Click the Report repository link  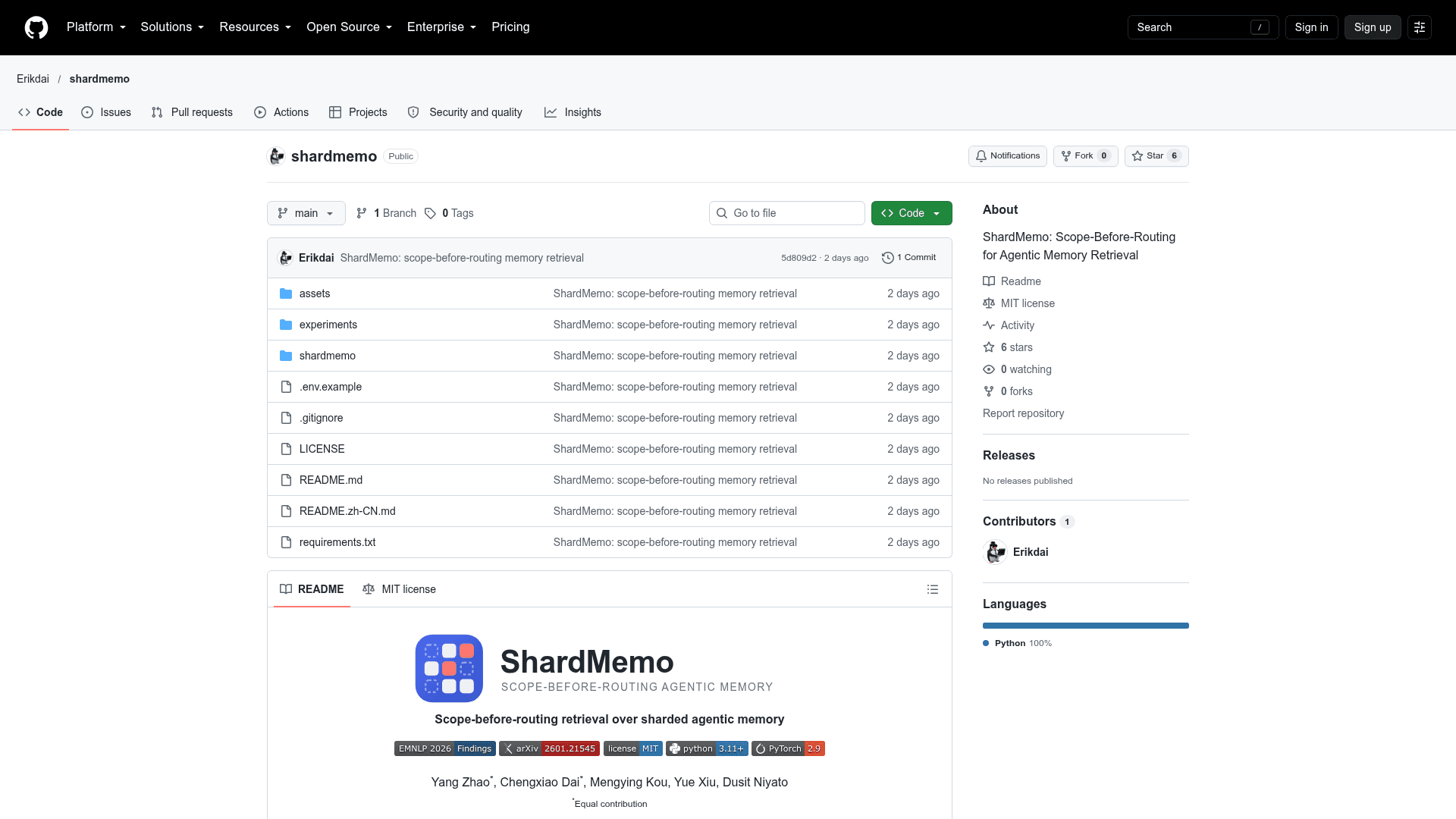click(1023, 413)
